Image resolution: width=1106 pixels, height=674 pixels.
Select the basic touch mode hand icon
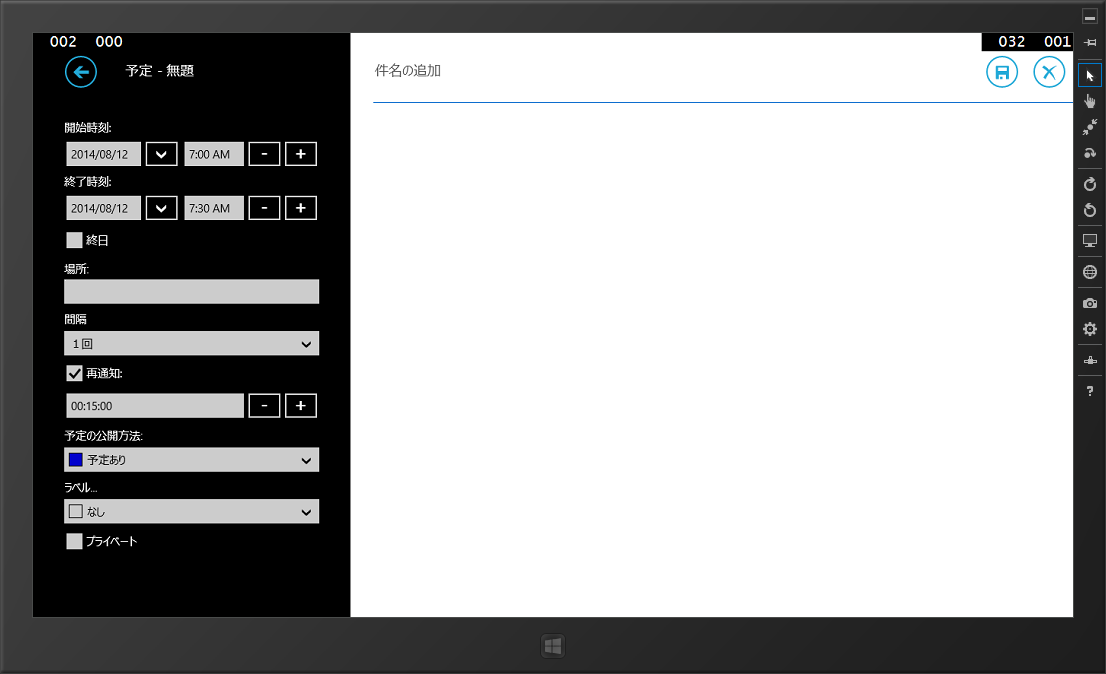(1090, 100)
